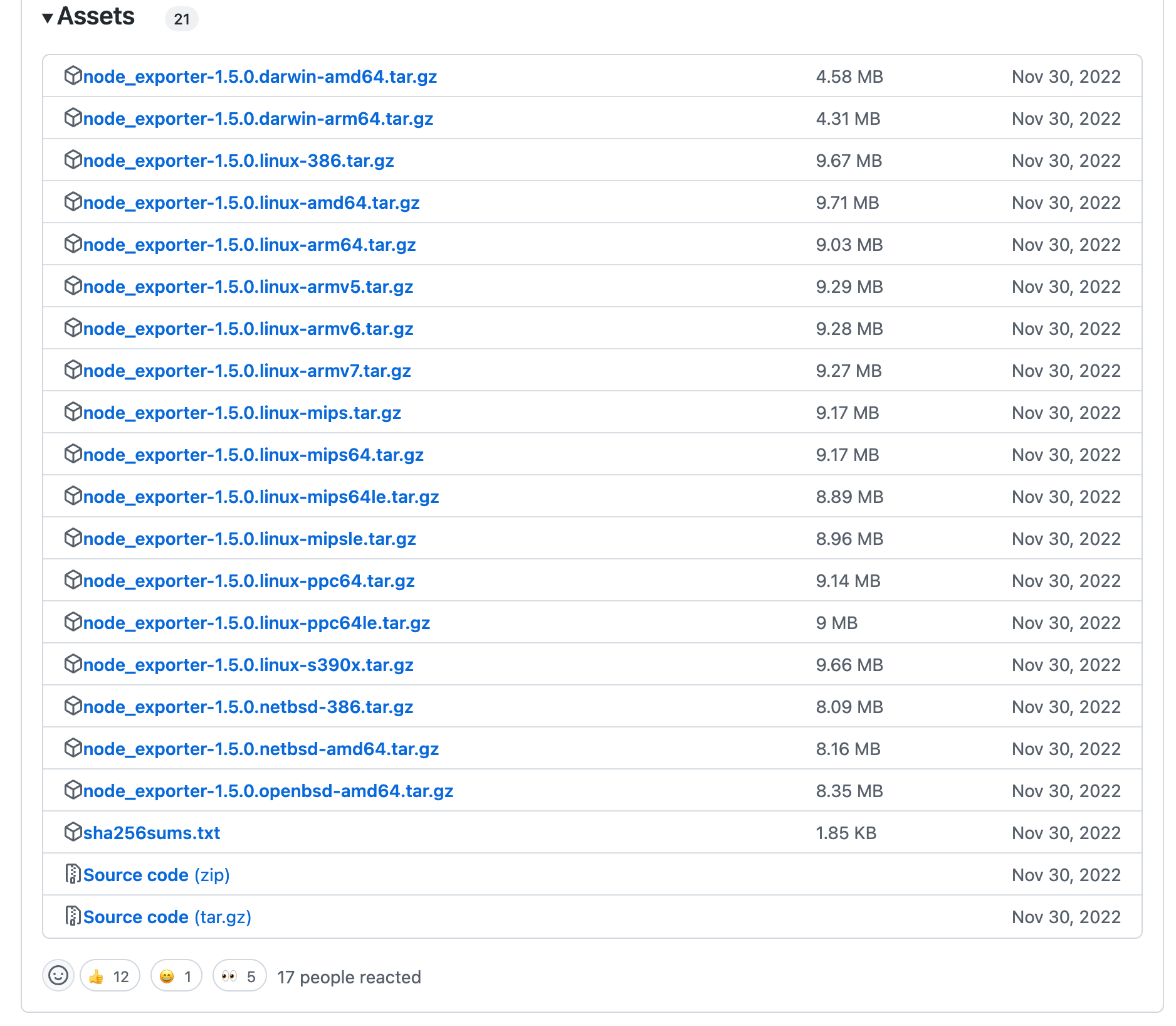The width and height of the screenshot is (1176, 1026).
Task: Open the netbsd-amd64 tarball link
Action: click(x=261, y=749)
